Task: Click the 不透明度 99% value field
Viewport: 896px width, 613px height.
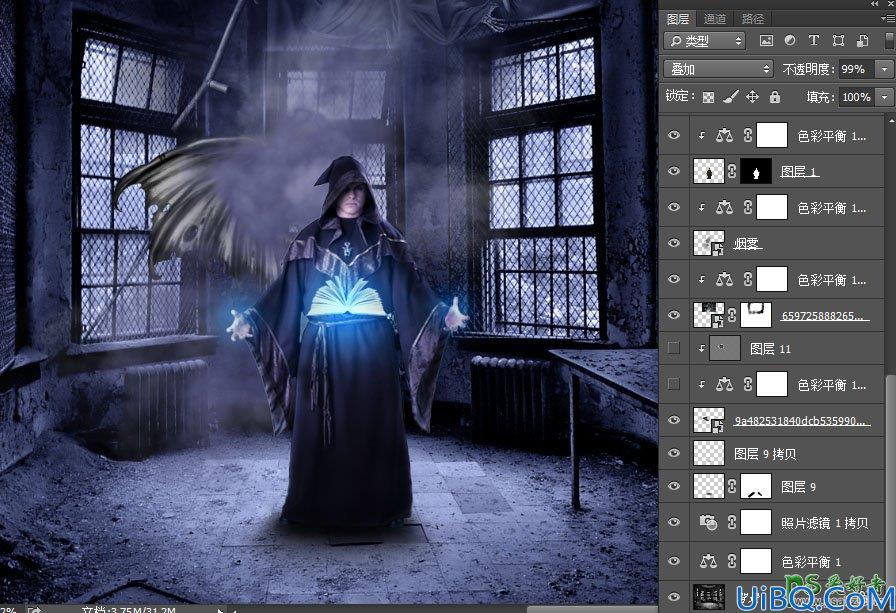Action: 857,69
